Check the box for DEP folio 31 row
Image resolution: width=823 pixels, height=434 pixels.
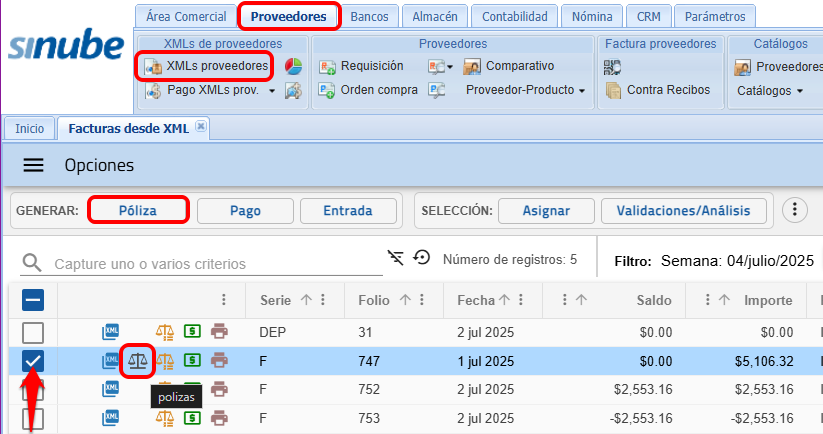(x=33, y=332)
